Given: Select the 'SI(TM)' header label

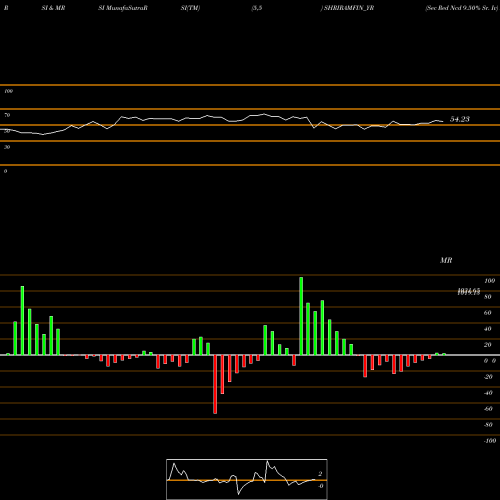Looking at the screenshot, I should (x=190, y=8).
